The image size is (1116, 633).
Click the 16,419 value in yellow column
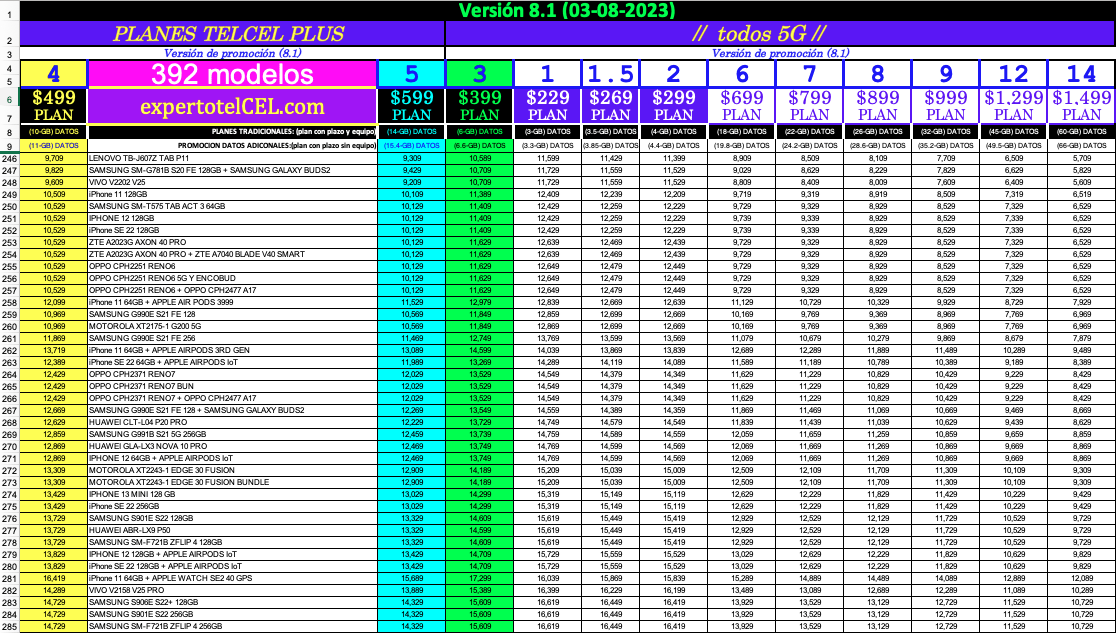[54, 578]
